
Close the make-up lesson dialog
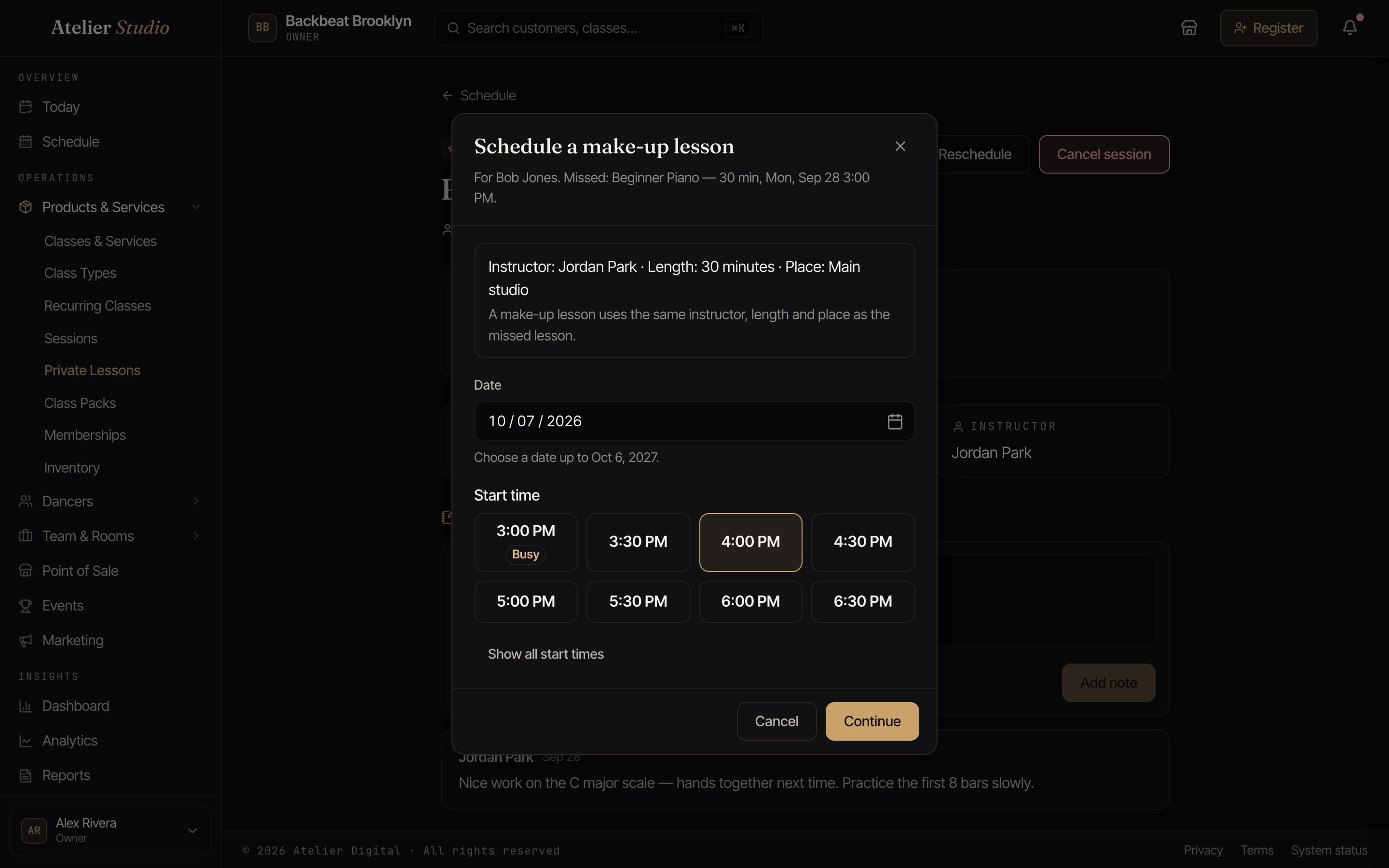tap(900, 147)
